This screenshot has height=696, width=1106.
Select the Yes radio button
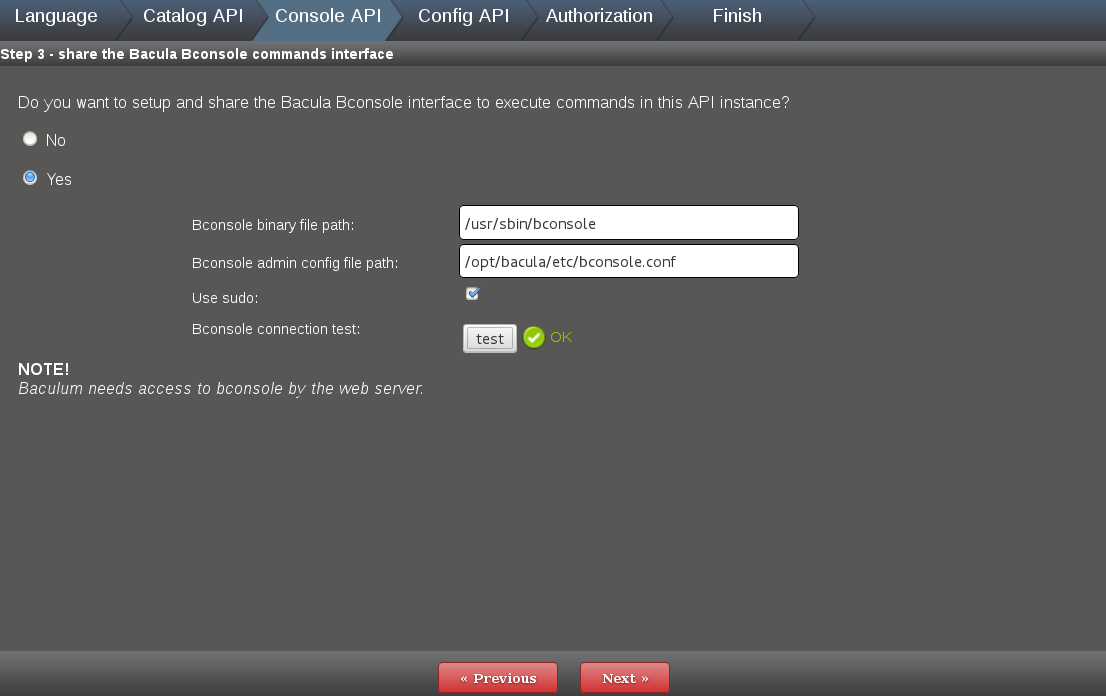[x=30, y=178]
